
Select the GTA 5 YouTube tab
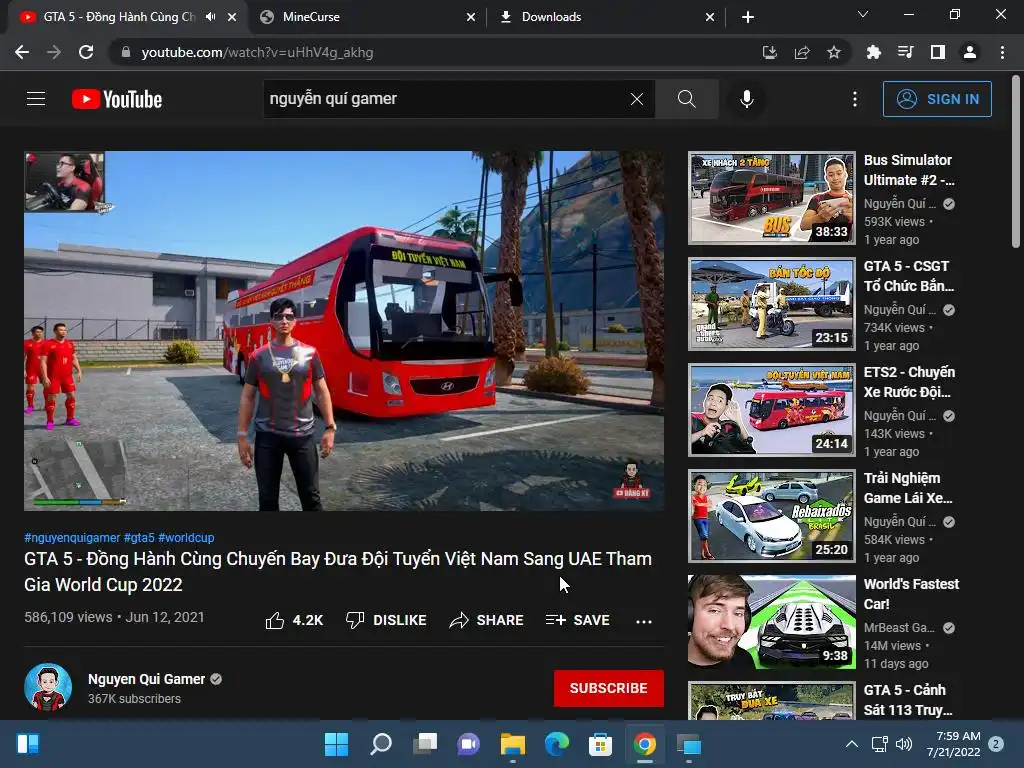(x=119, y=17)
